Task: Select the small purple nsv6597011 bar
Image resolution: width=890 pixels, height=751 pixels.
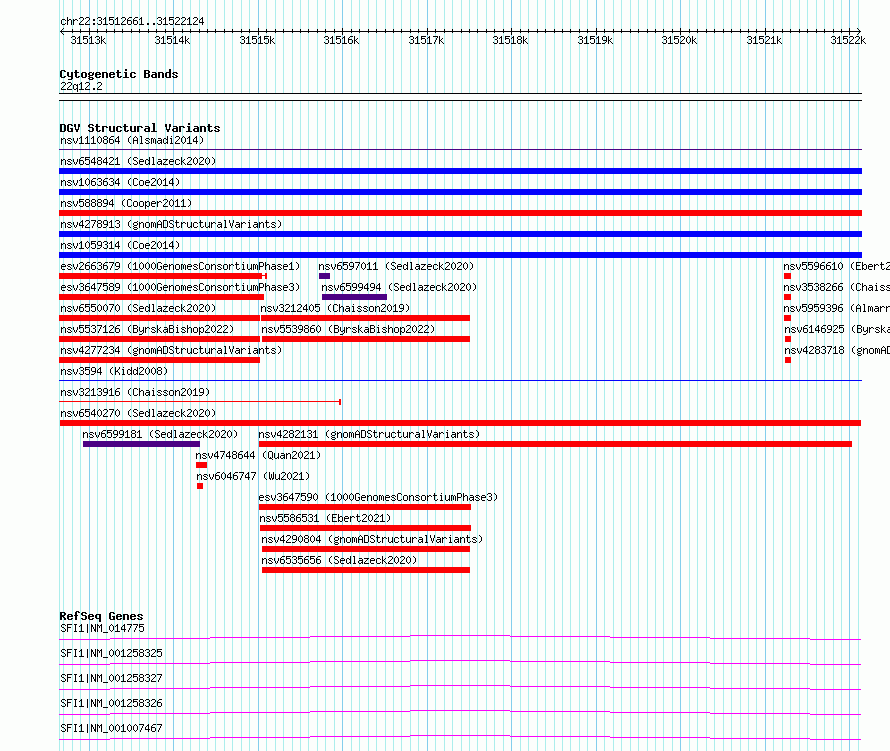Action: [324, 276]
